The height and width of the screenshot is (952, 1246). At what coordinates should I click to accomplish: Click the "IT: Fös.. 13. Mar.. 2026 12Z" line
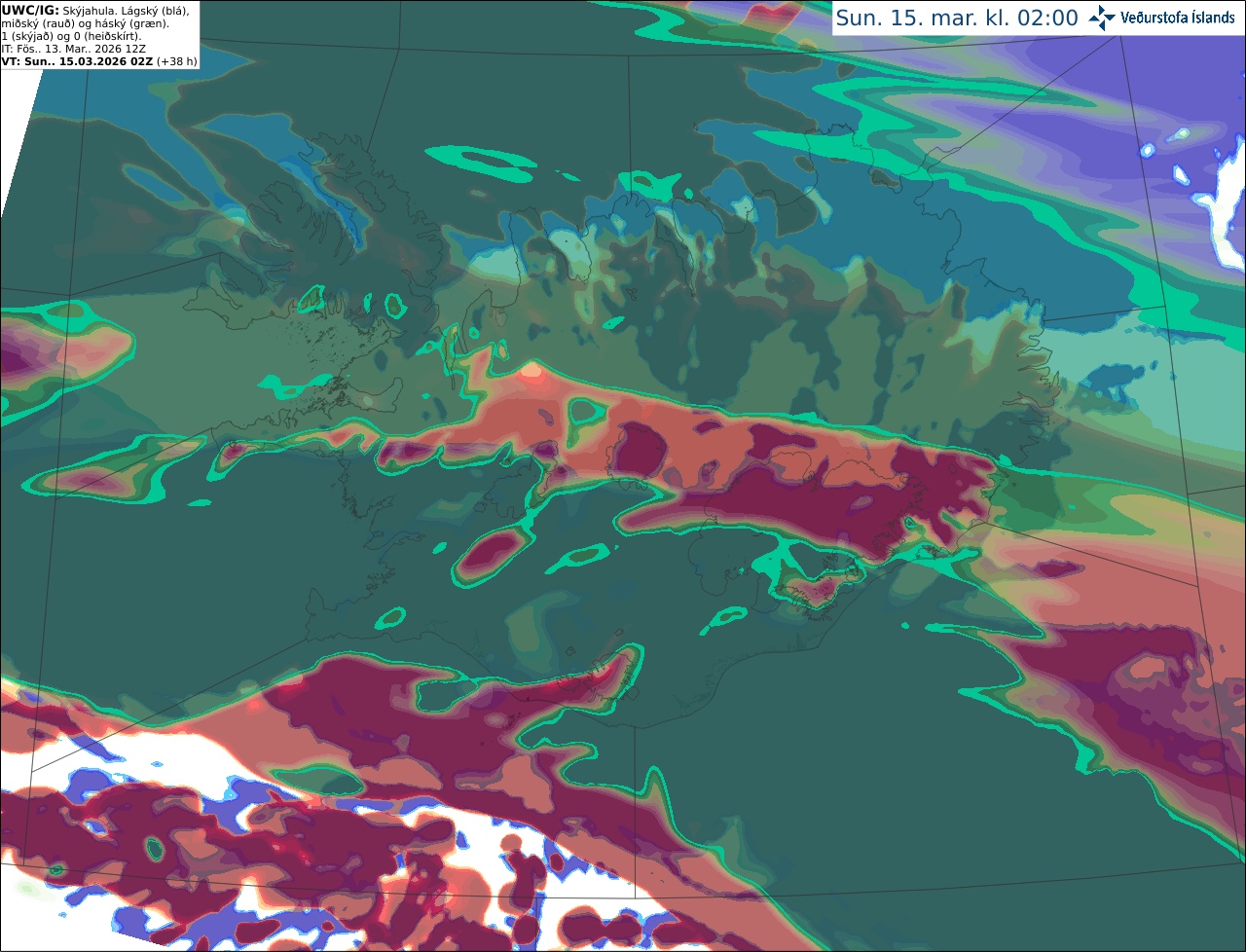(74, 49)
